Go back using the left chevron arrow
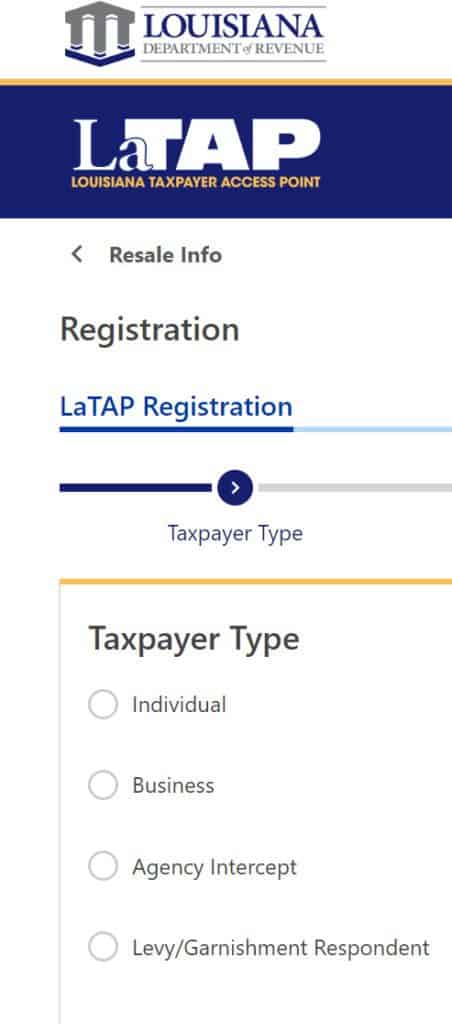 (77, 254)
